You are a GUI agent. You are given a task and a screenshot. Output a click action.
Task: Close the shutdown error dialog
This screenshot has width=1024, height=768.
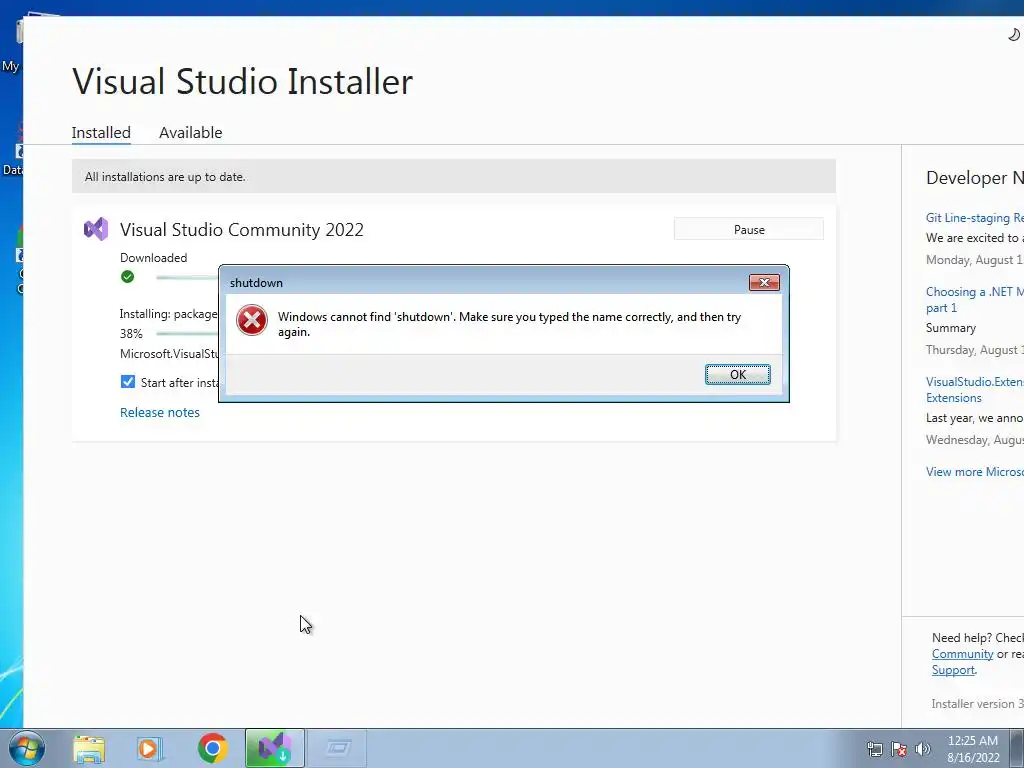(x=764, y=282)
